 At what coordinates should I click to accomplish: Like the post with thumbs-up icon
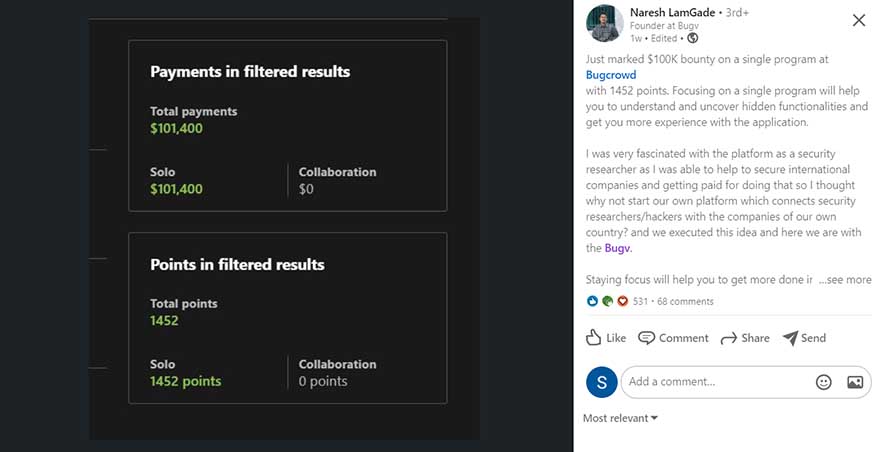[x=594, y=338]
